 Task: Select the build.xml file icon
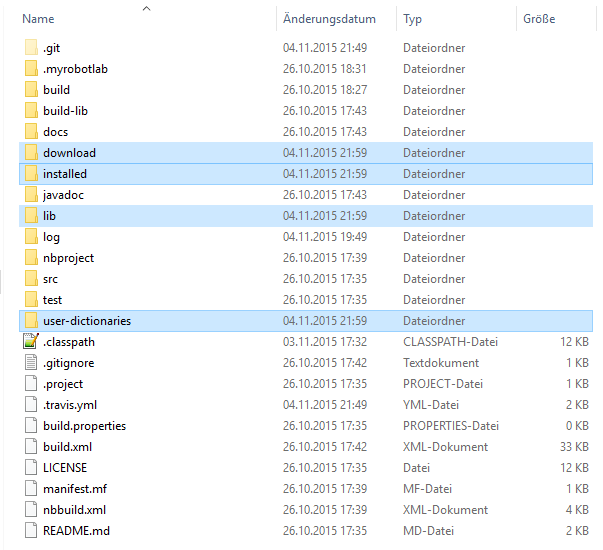click(x=31, y=447)
